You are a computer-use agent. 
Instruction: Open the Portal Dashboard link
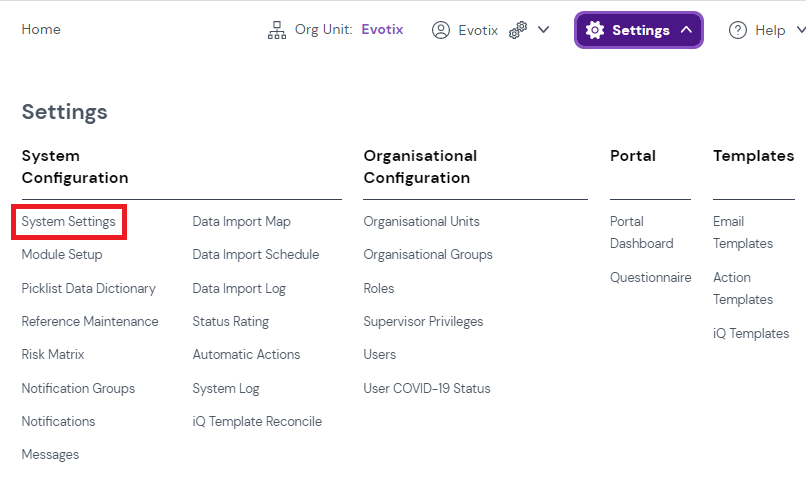[x=641, y=232]
